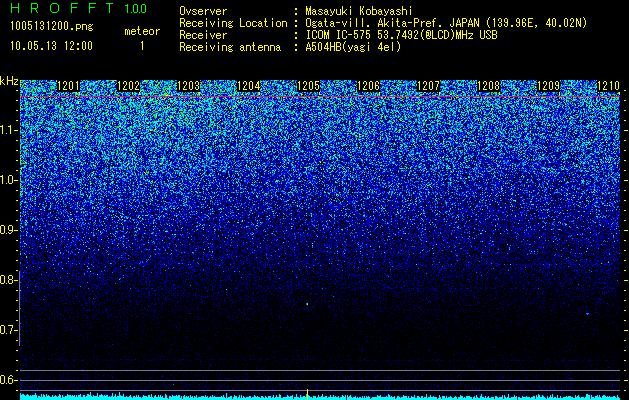This screenshot has height=400, width=629.
Task: Click the 1.1 frequency axis label
Action: click(x=8, y=130)
